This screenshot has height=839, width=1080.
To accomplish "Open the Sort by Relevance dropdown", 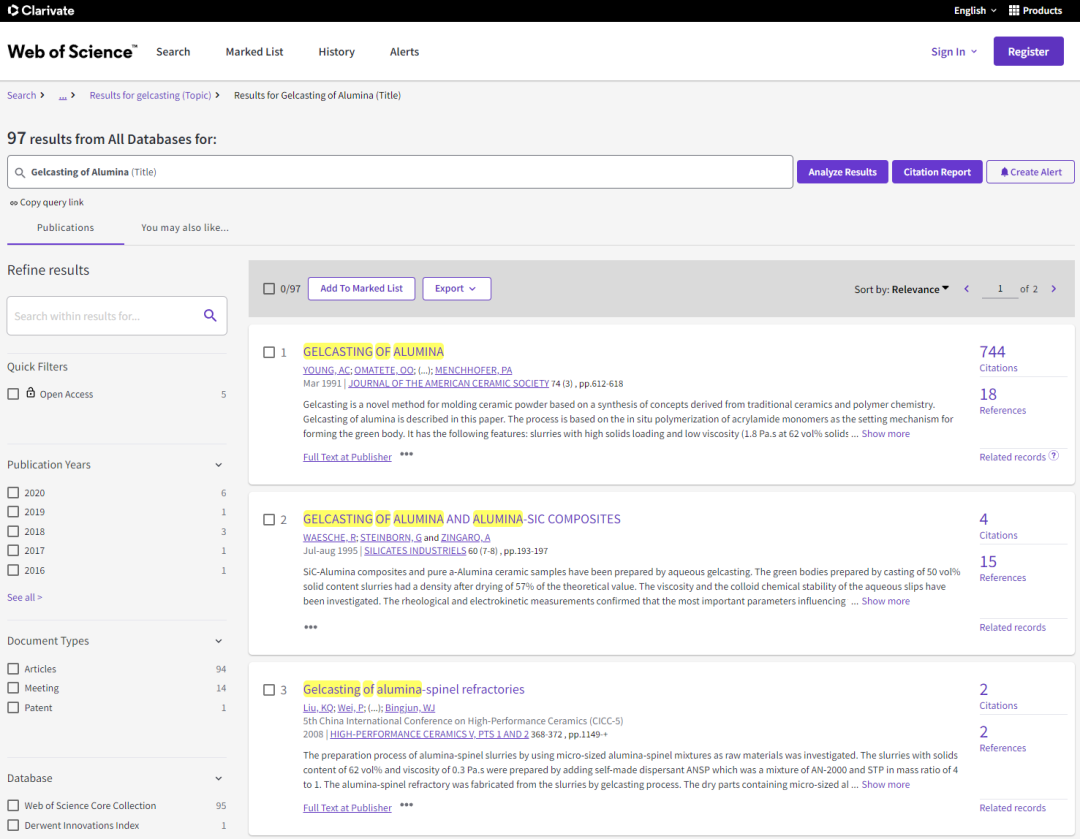I will [x=902, y=289].
